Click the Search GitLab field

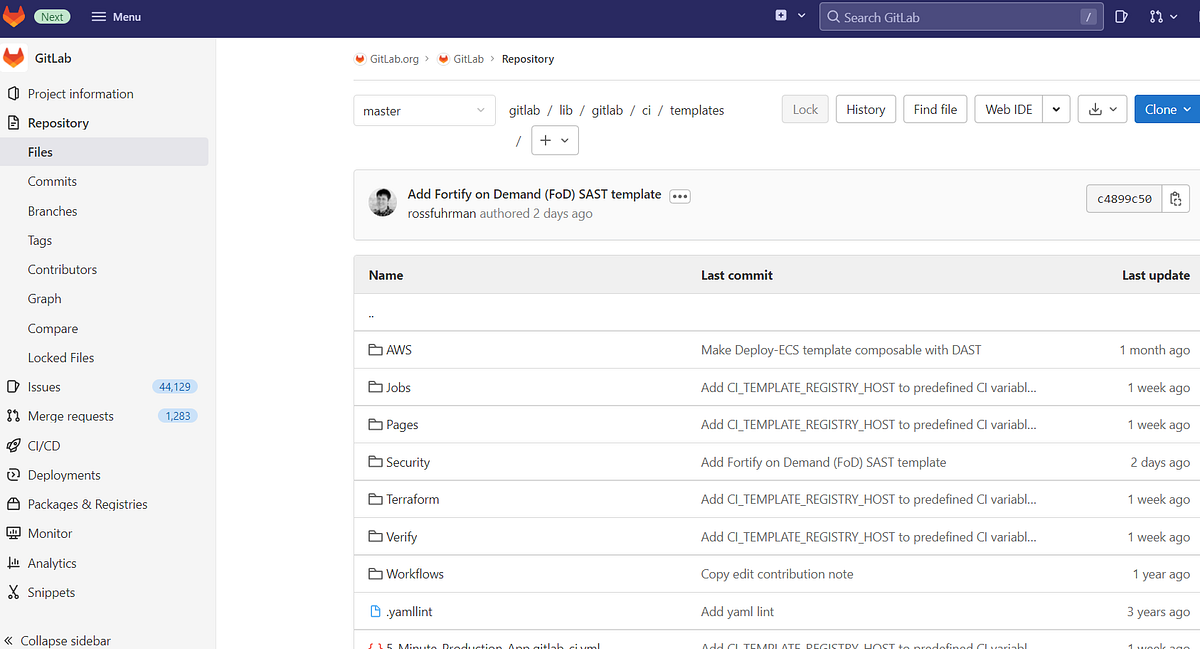[960, 16]
